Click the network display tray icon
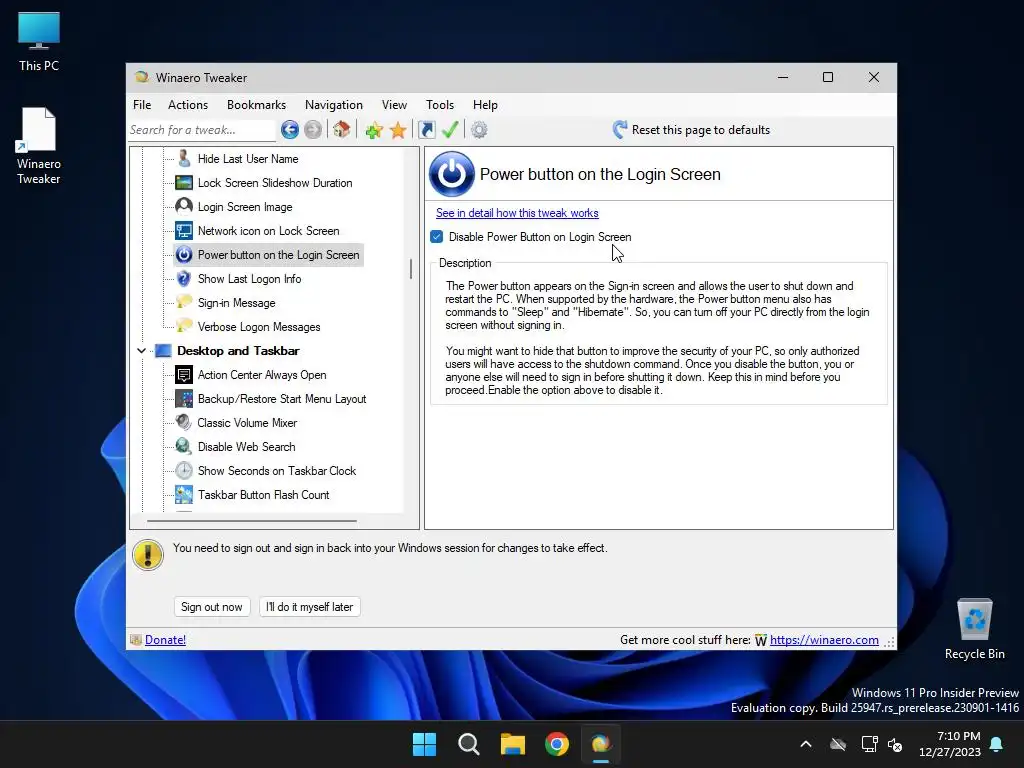The height and width of the screenshot is (768, 1024). point(869,744)
